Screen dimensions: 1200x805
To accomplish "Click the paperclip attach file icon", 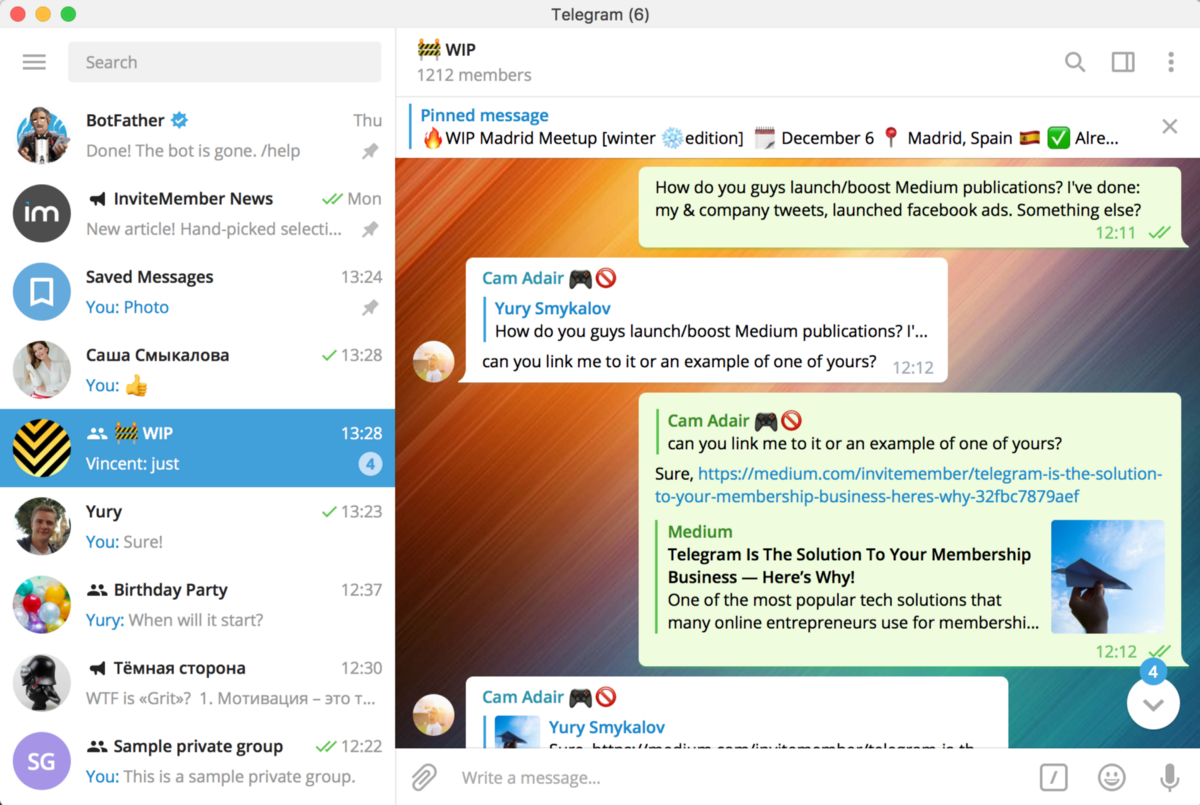I will [x=424, y=777].
